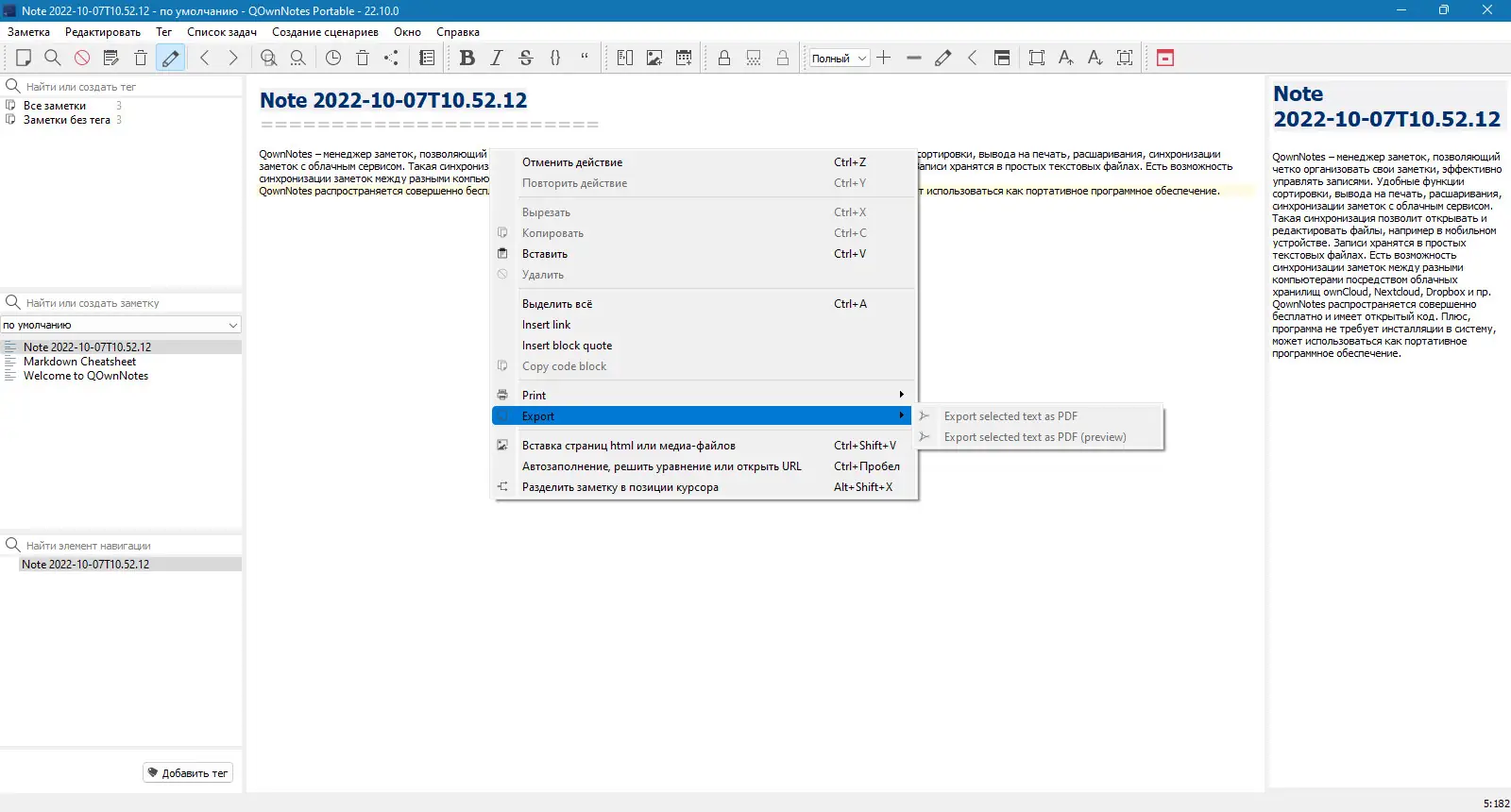Apply italic formatting

point(497,58)
